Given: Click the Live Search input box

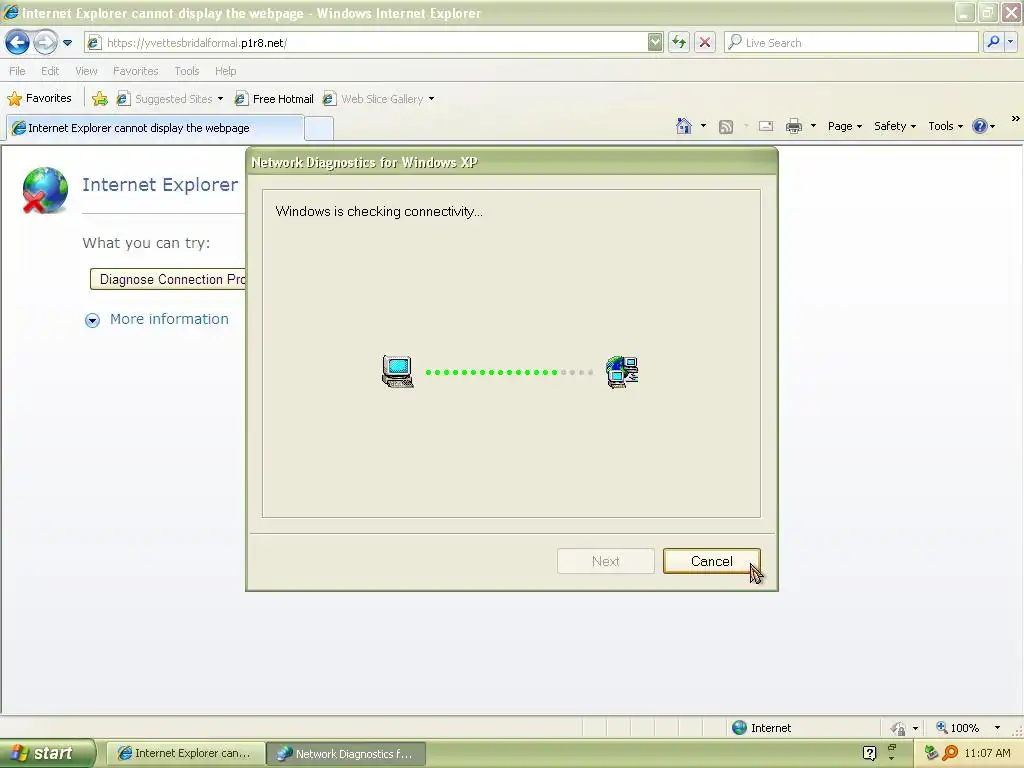Looking at the screenshot, I should pos(851,43).
